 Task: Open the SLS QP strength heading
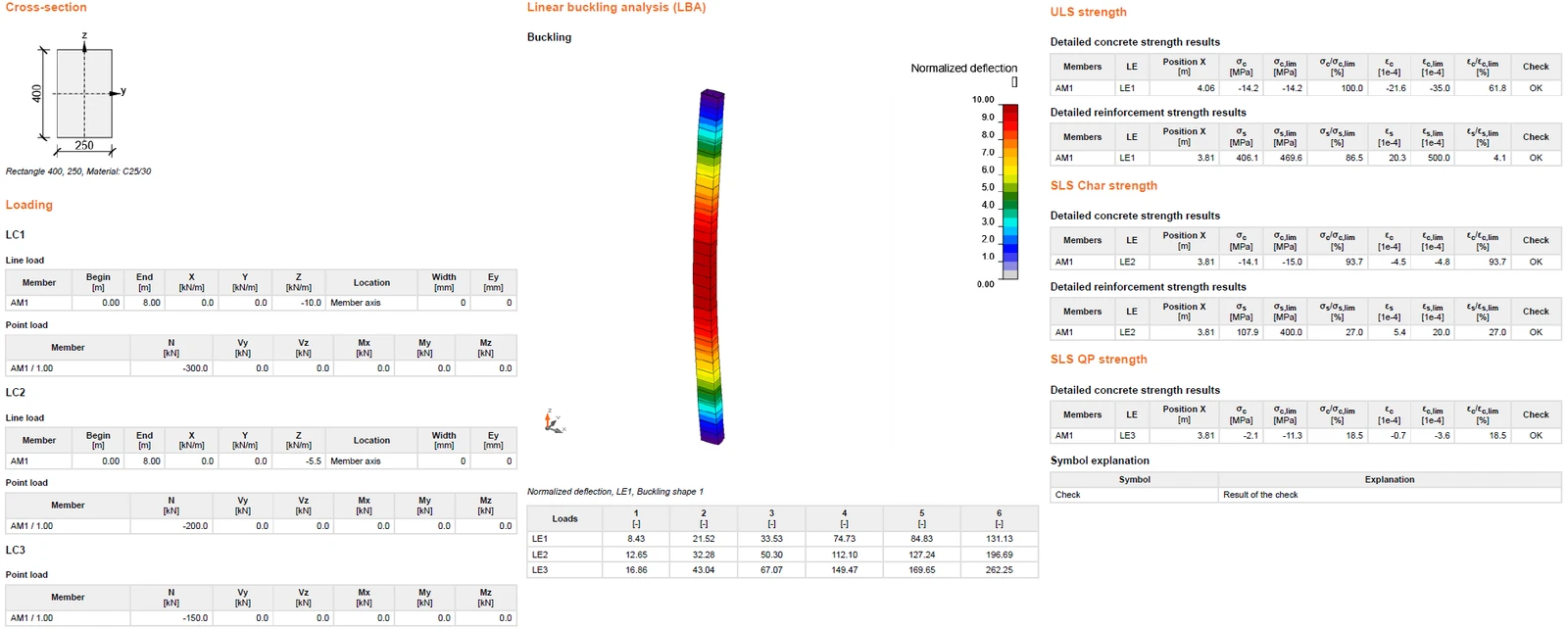click(1099, 360)
